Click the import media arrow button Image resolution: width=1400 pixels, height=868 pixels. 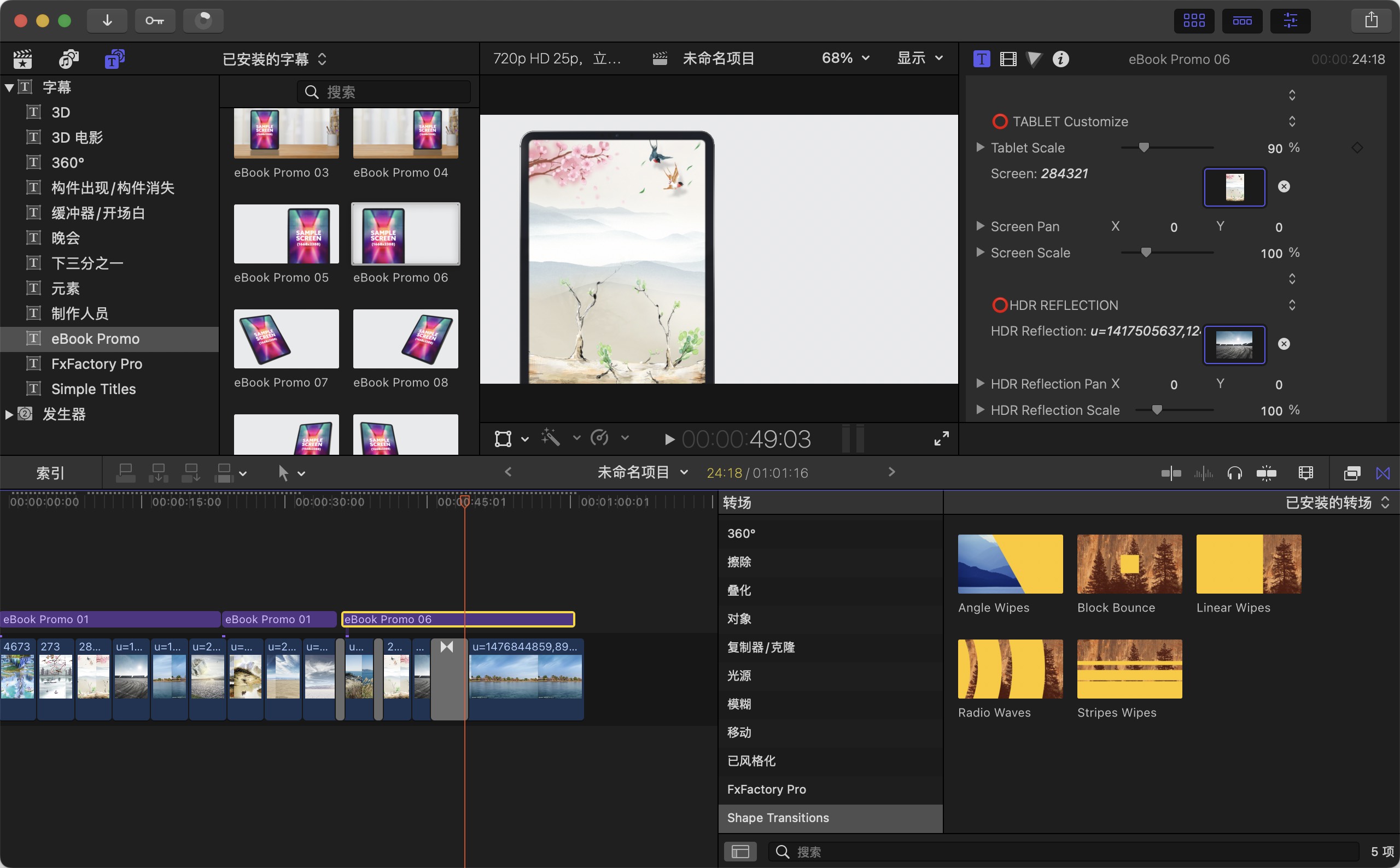[107, 21]
